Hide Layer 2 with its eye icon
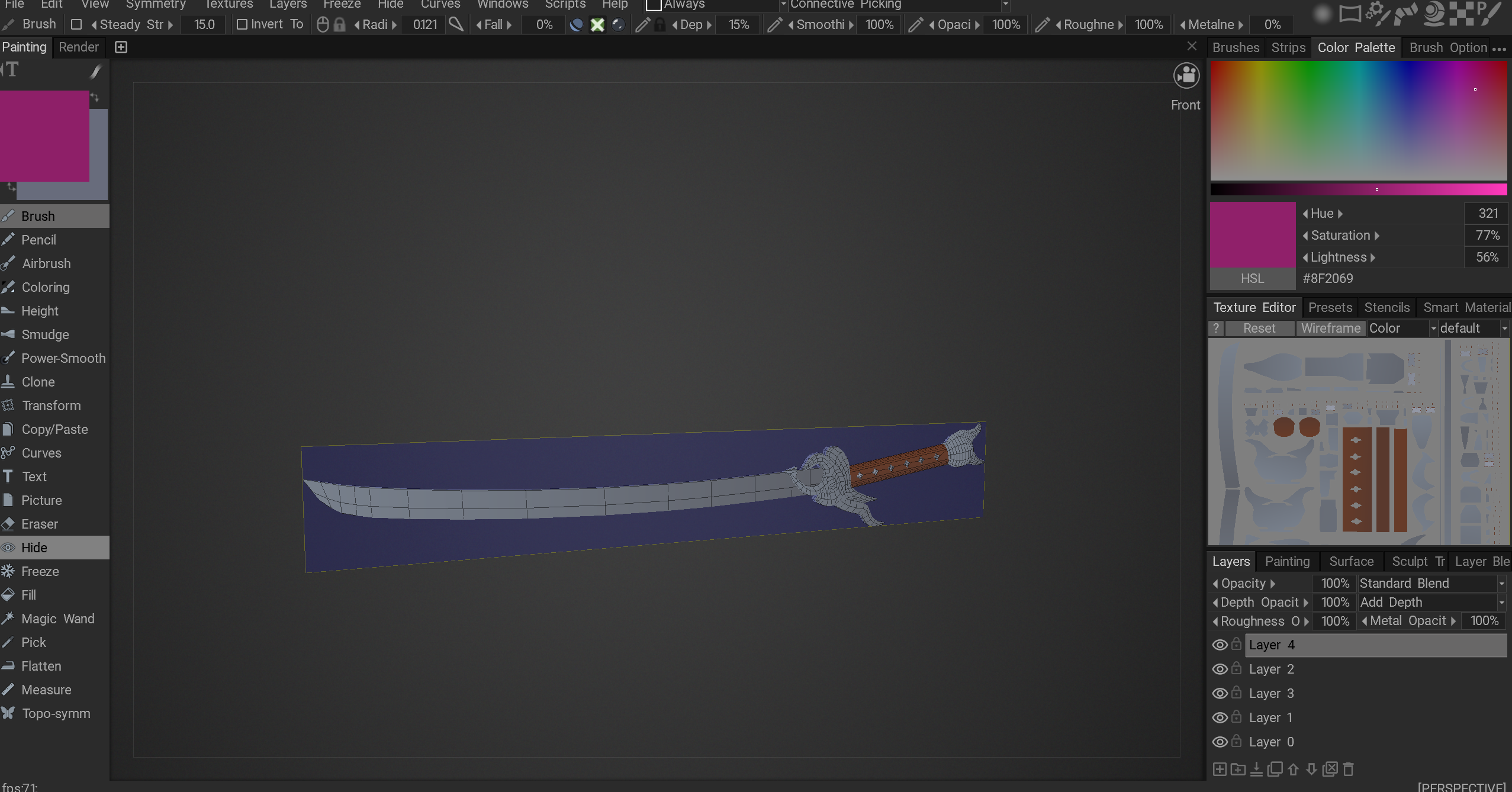The image size is (1512, 792). tap(1220, 669)
